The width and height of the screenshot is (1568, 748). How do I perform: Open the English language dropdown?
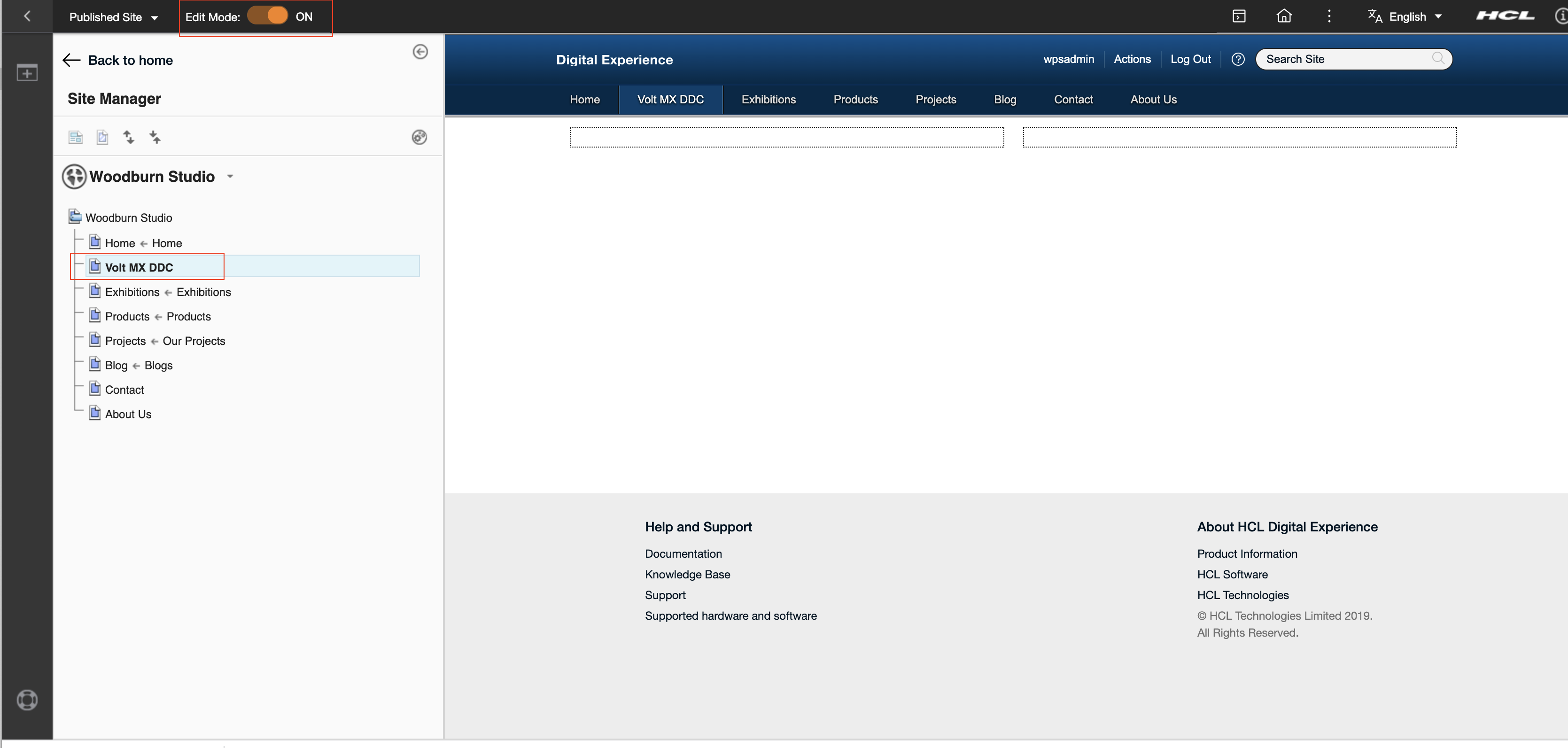(1407, 16)
